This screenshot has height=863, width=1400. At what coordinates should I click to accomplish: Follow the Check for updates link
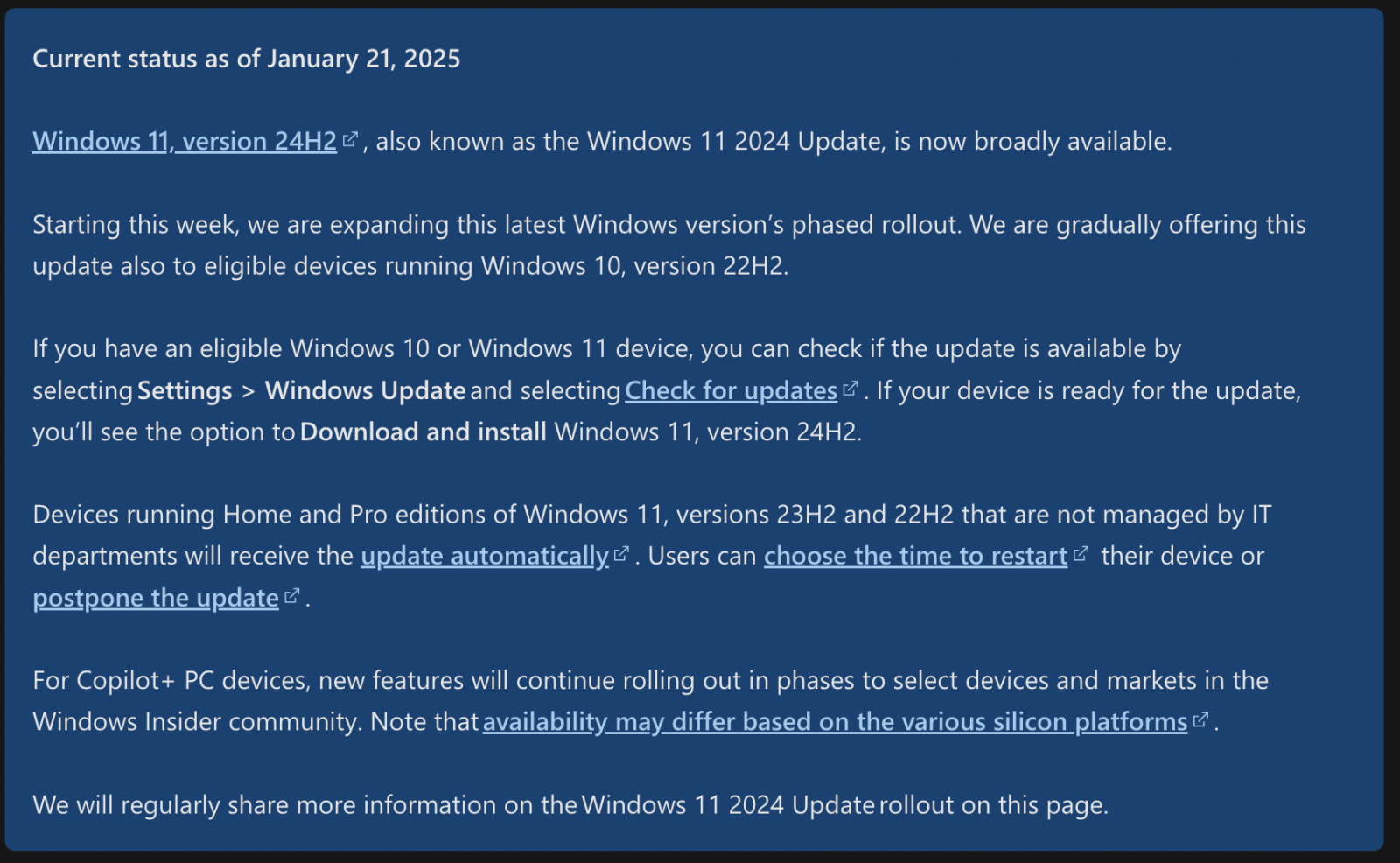click(731, 390)
